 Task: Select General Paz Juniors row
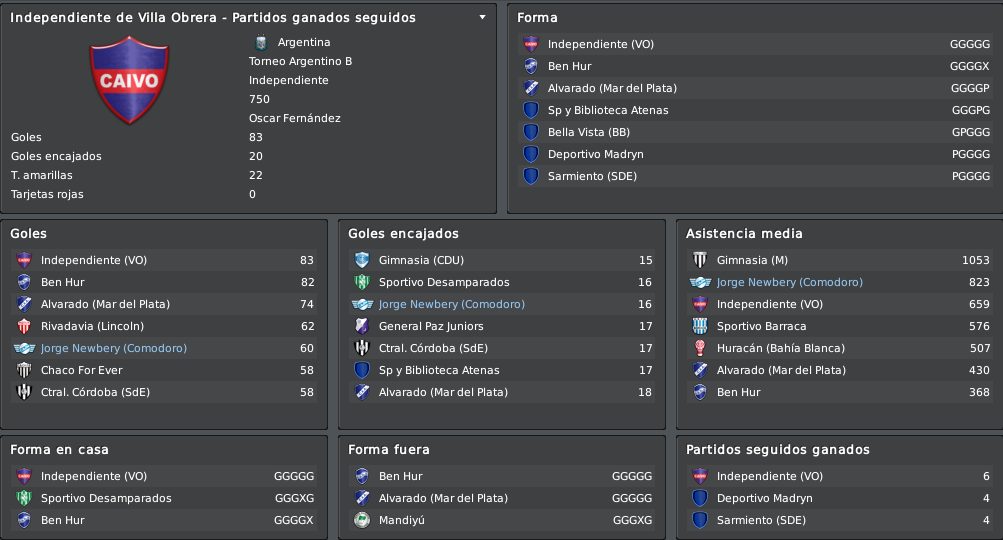coord(502,326)
